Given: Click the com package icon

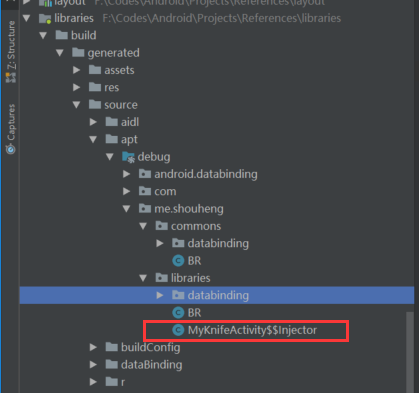Looking at the screenshot, I should point(145,191).
